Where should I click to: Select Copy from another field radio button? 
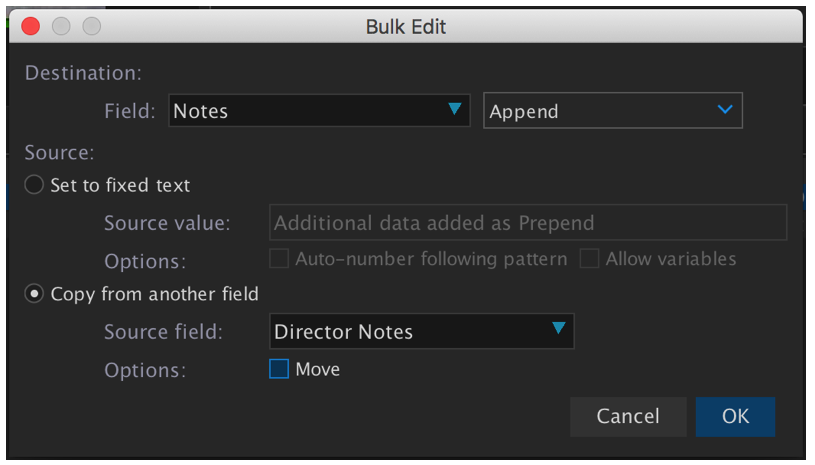35,294
